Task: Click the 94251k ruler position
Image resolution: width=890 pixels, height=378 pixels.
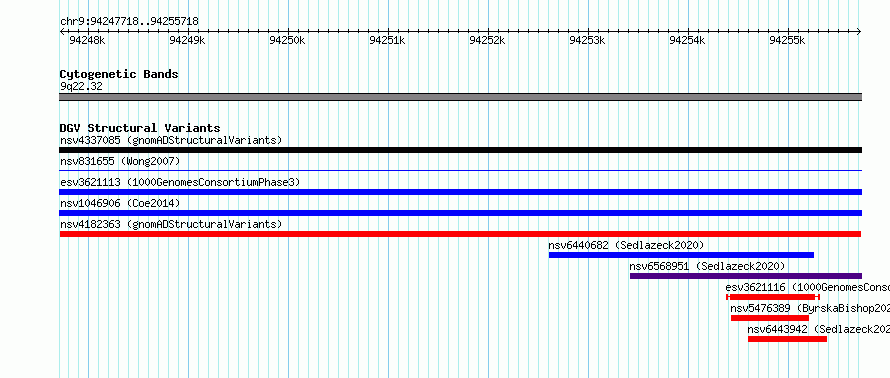Action: coord(387,40)
